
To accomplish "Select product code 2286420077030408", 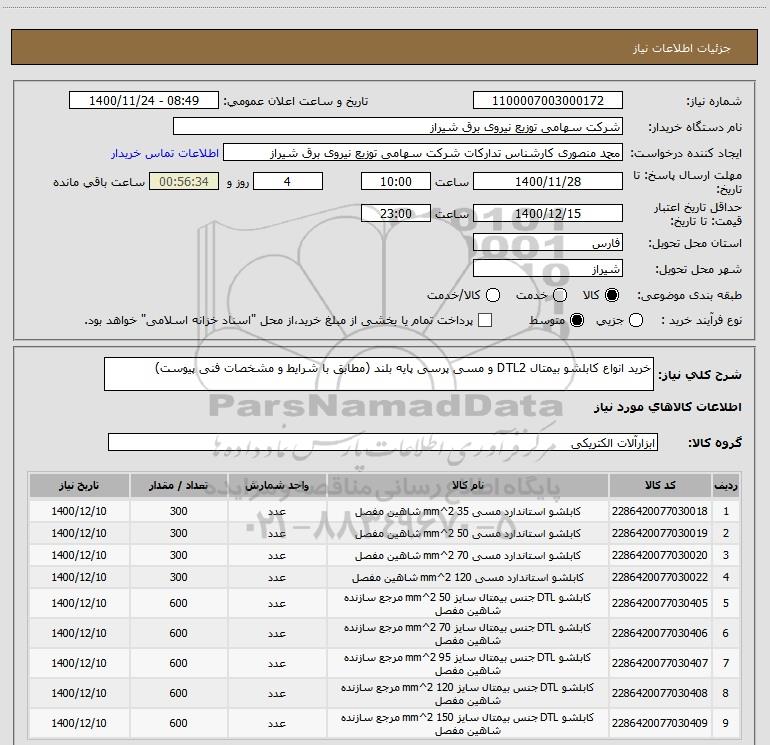I will coord(660,693).
